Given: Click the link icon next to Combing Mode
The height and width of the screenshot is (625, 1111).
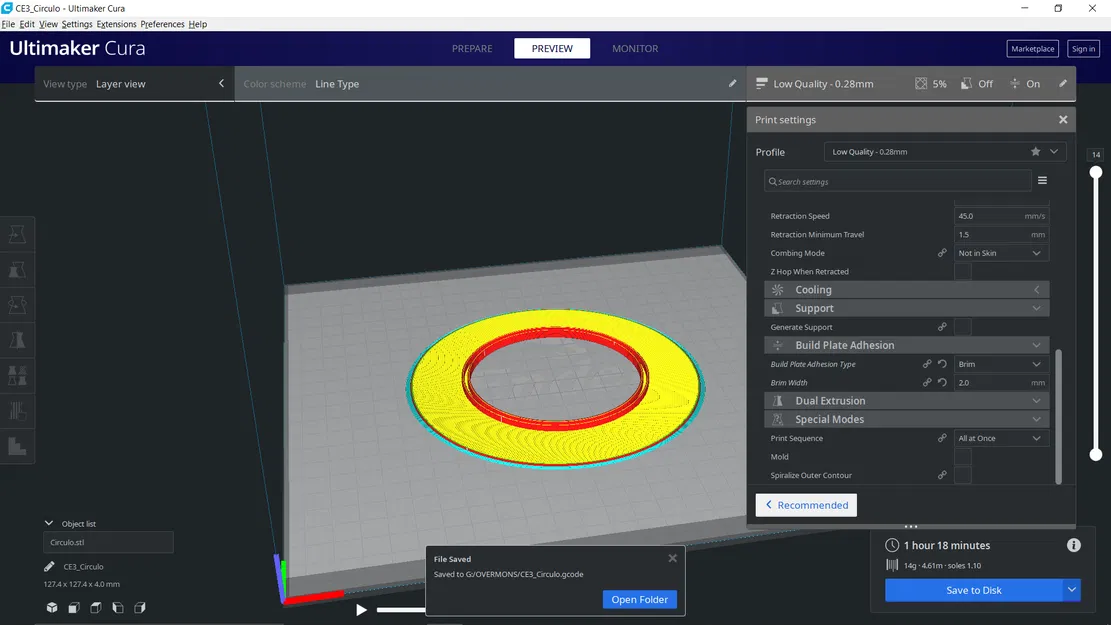Looking at the screenshot, I should (942, 253).
